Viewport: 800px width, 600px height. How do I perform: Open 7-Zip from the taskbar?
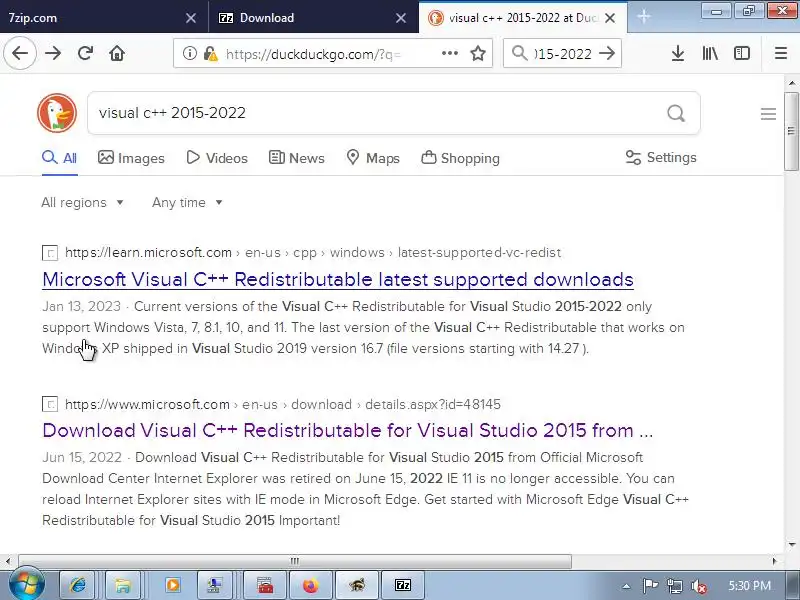coord(403,585)
